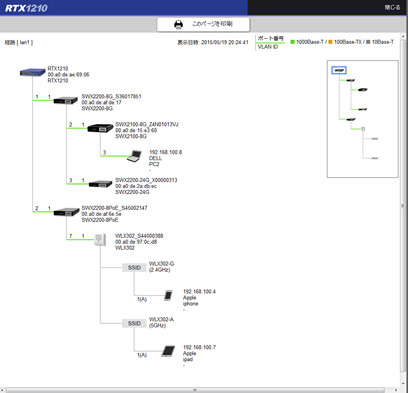Click the RTX1210 router icon

[x=32, y=72]
